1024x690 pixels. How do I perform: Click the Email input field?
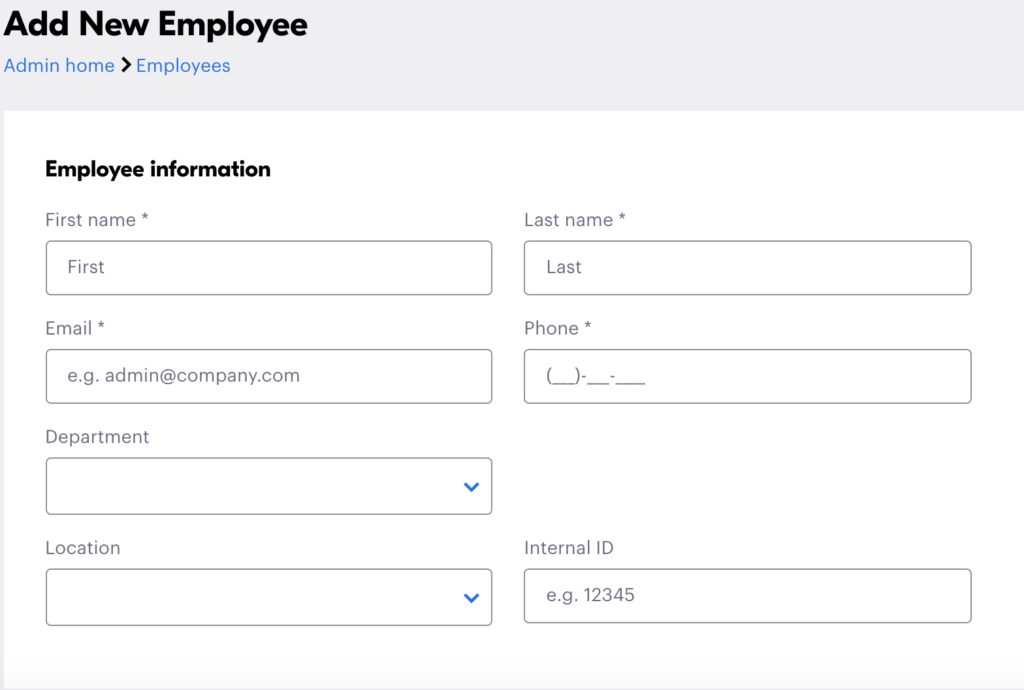[268, 376]
